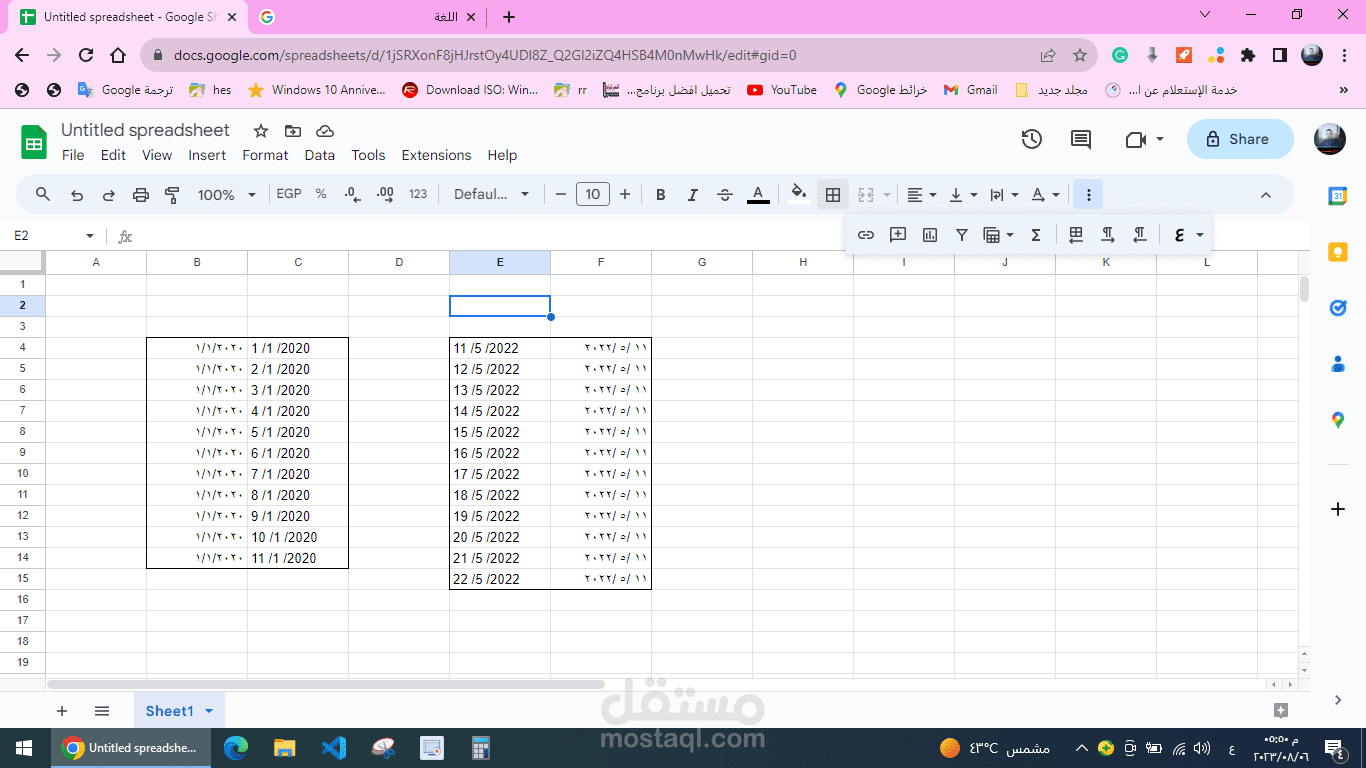
Task: Toggle sheet direction icon
Action: click(x=1076, y=235)
